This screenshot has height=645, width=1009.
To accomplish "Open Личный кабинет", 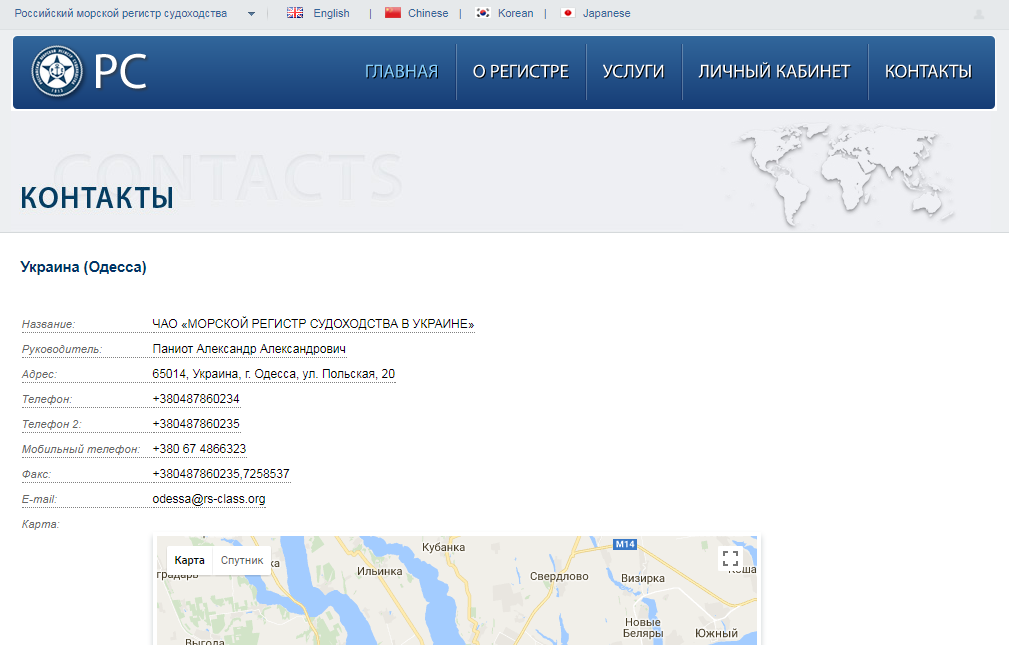I will pos(774,71).
